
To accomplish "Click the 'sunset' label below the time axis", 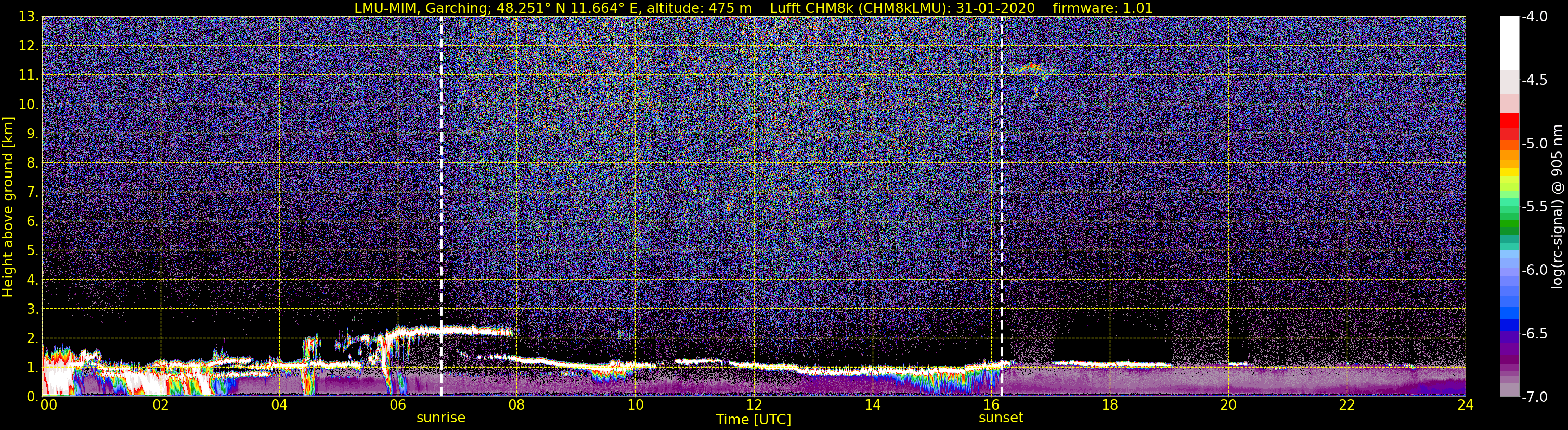I will (x=1001, y=418).
